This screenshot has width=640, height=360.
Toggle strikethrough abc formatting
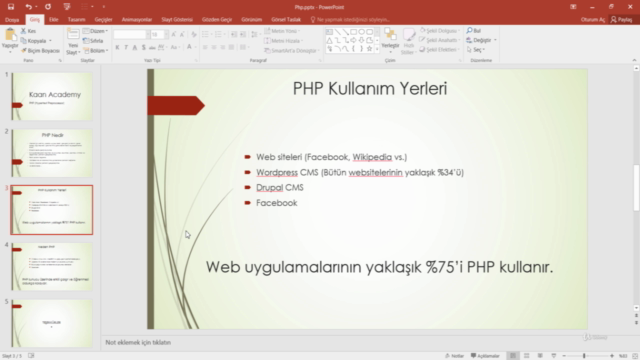pos(152,48)
